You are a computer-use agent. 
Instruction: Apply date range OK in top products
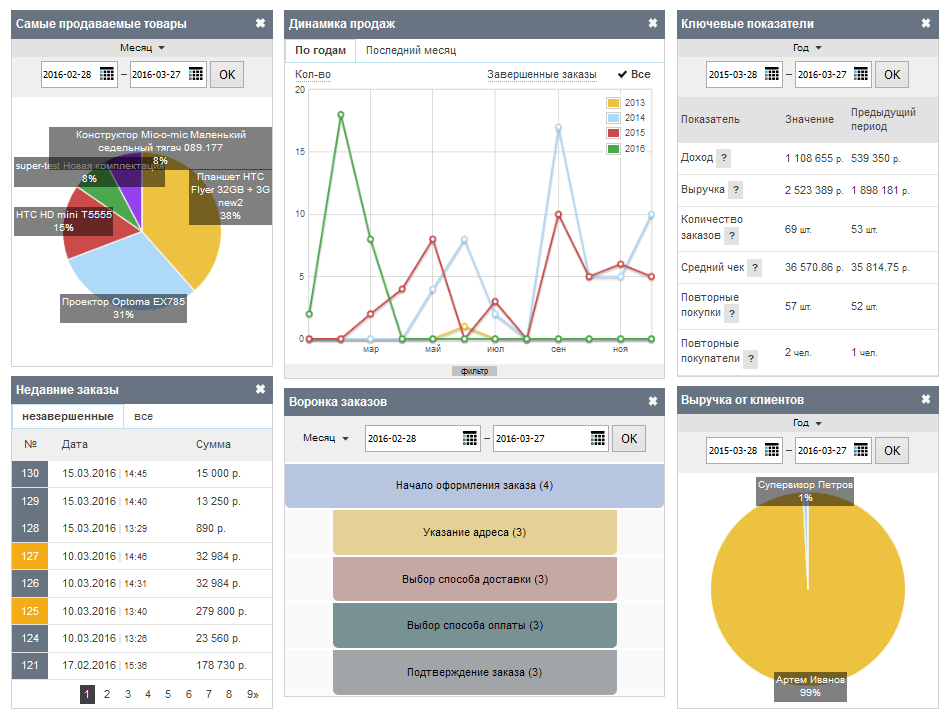point(227,75)
